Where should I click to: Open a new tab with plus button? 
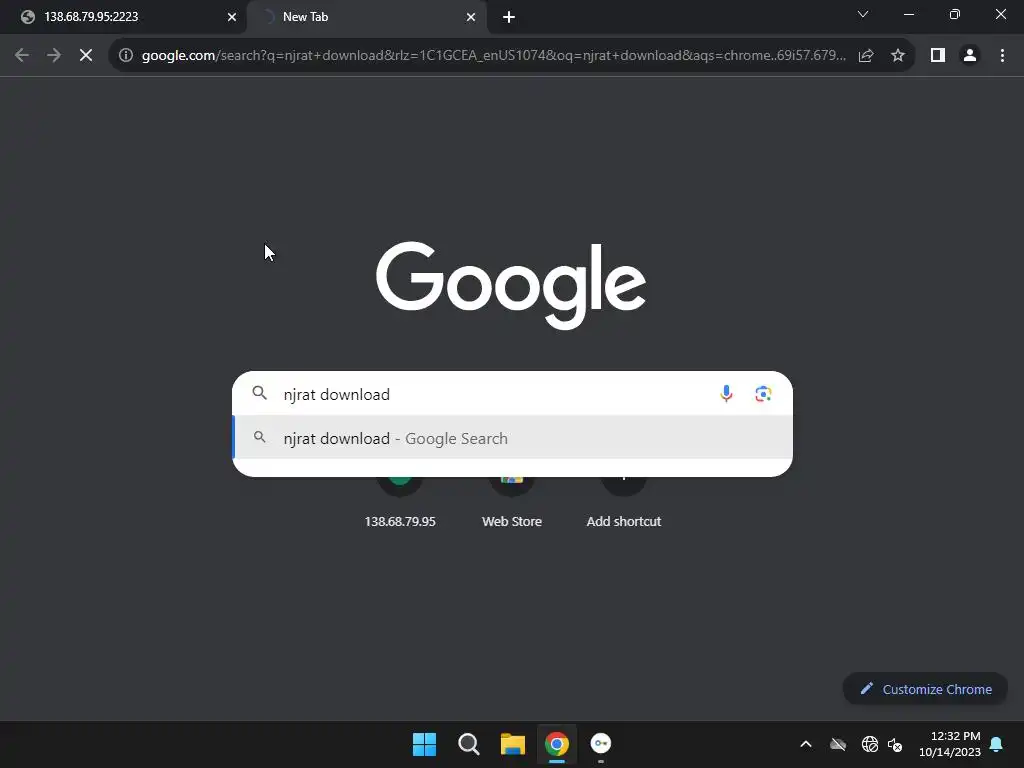509,17
